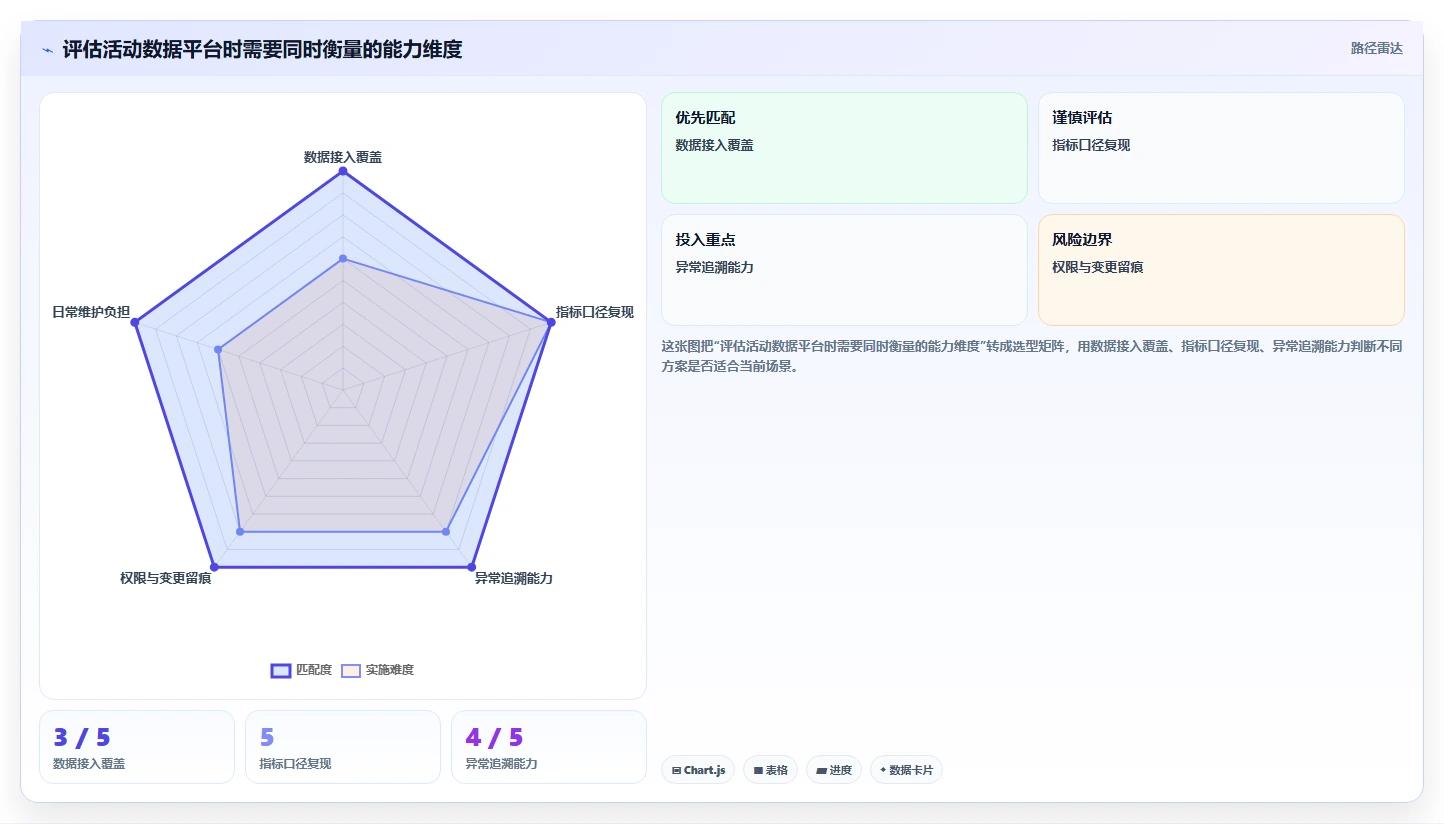Click 指标口径复现 text inside 谨慎评估 card

pyautogui.click(x=1091, y=145)
